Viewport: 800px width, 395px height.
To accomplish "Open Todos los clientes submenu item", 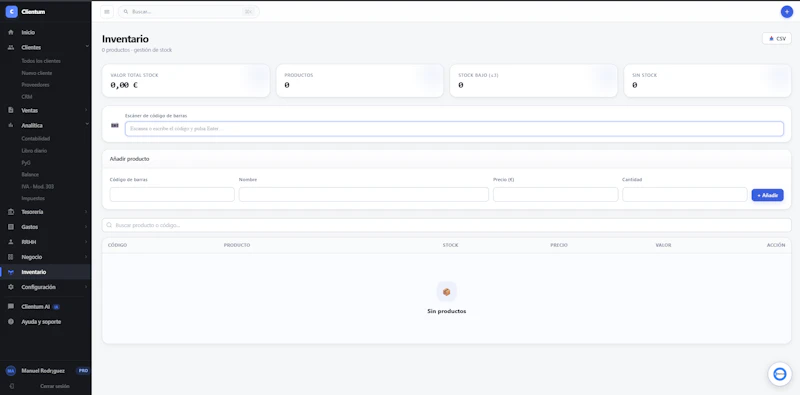I will tap(41, 61).
